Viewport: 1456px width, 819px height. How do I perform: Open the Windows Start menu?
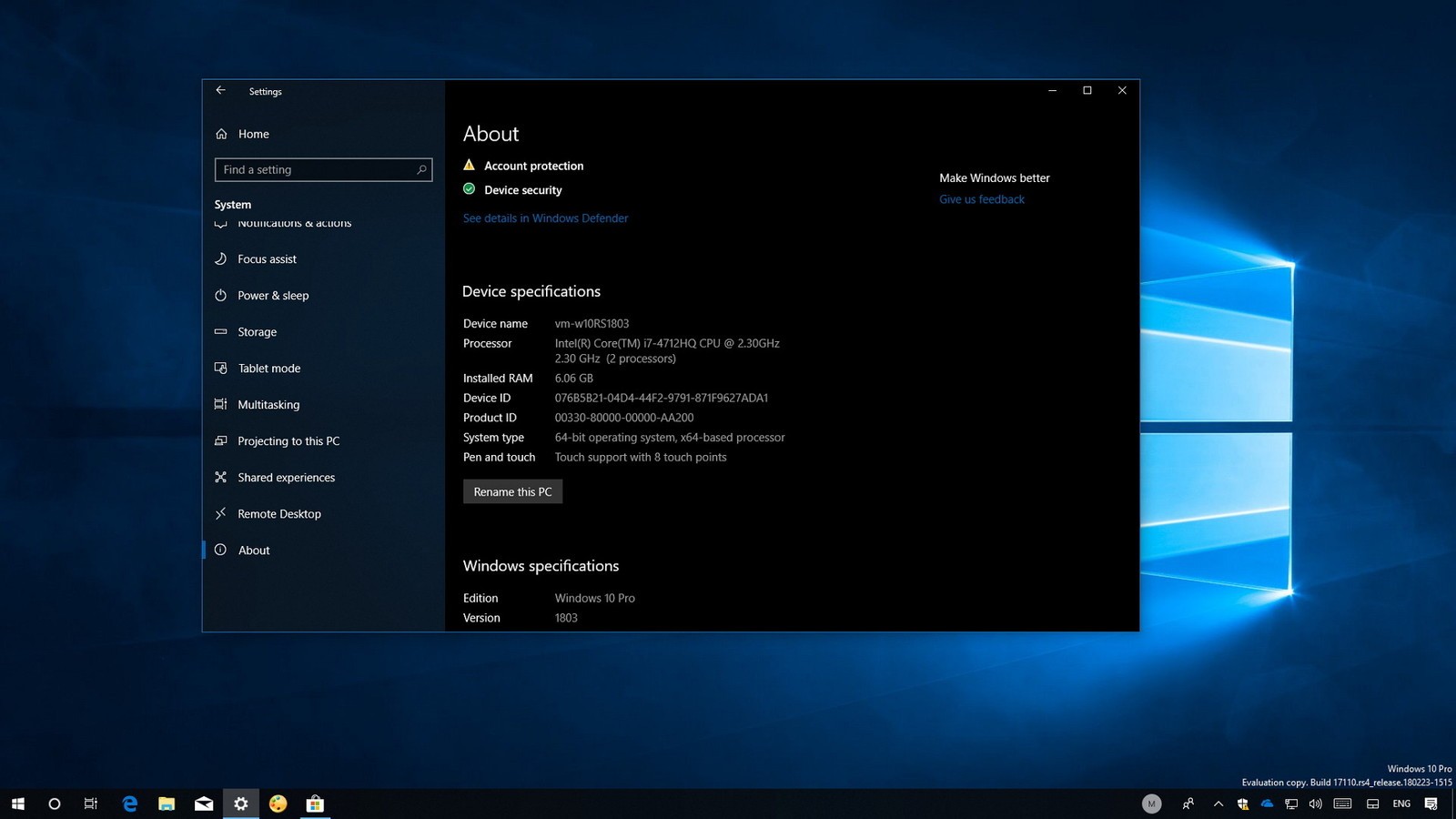coord(18,804)
